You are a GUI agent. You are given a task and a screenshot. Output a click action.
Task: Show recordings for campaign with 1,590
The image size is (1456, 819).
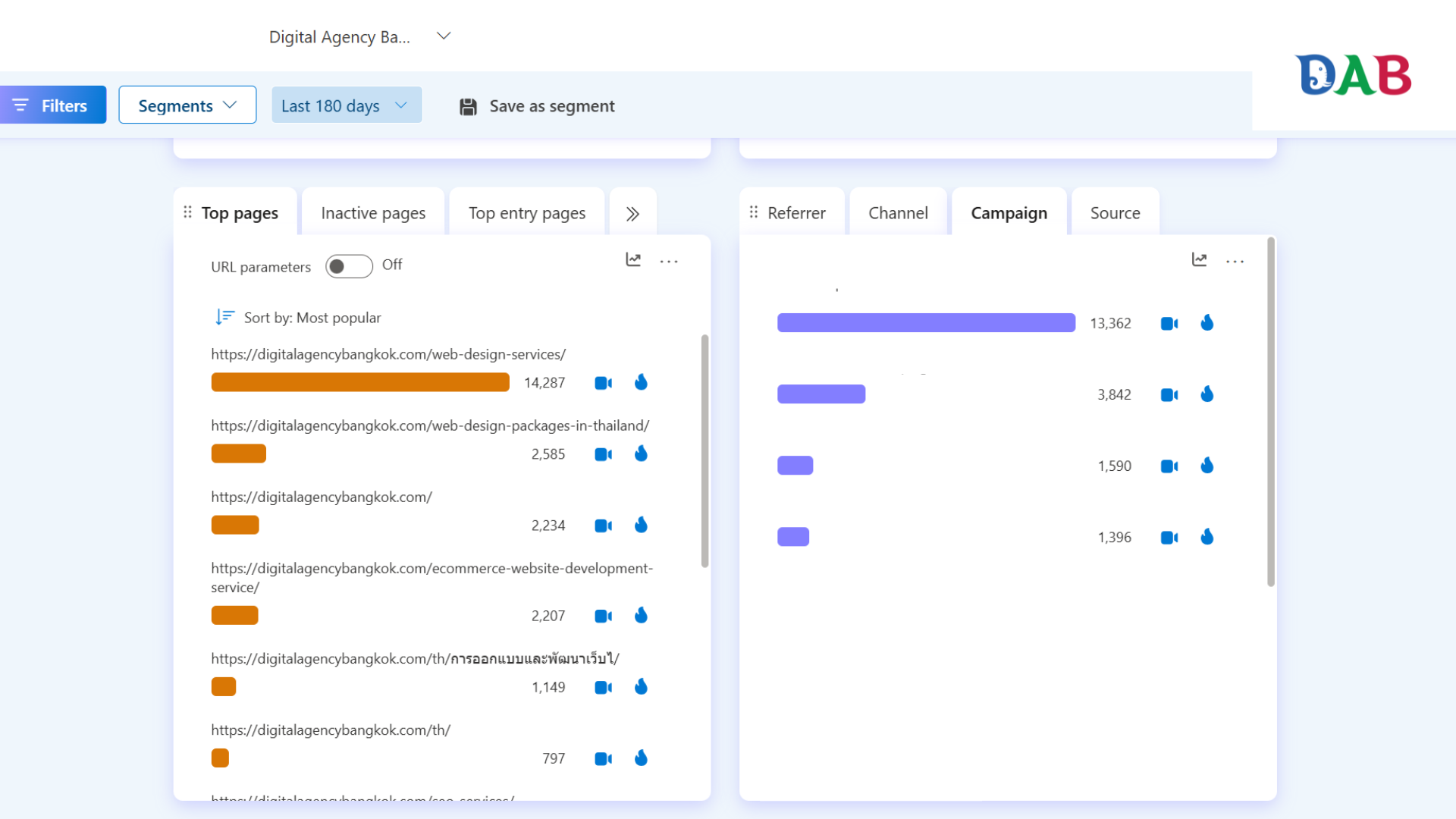(1169, 466)
